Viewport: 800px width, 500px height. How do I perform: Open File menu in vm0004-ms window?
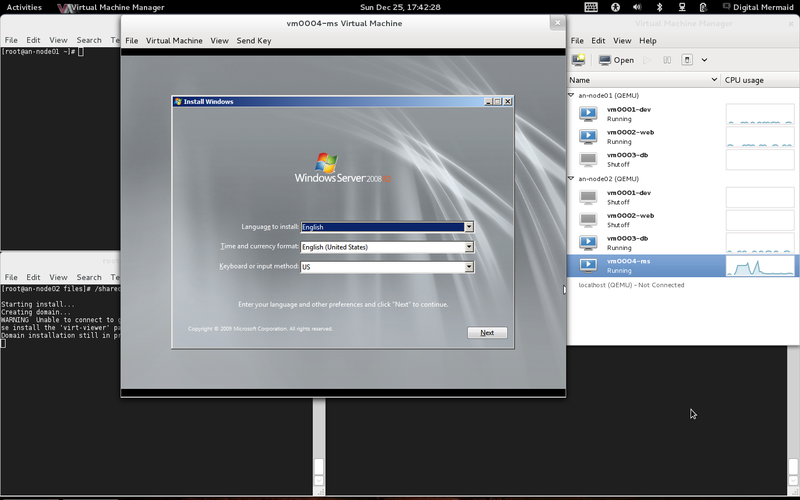(x=132, y=41)
